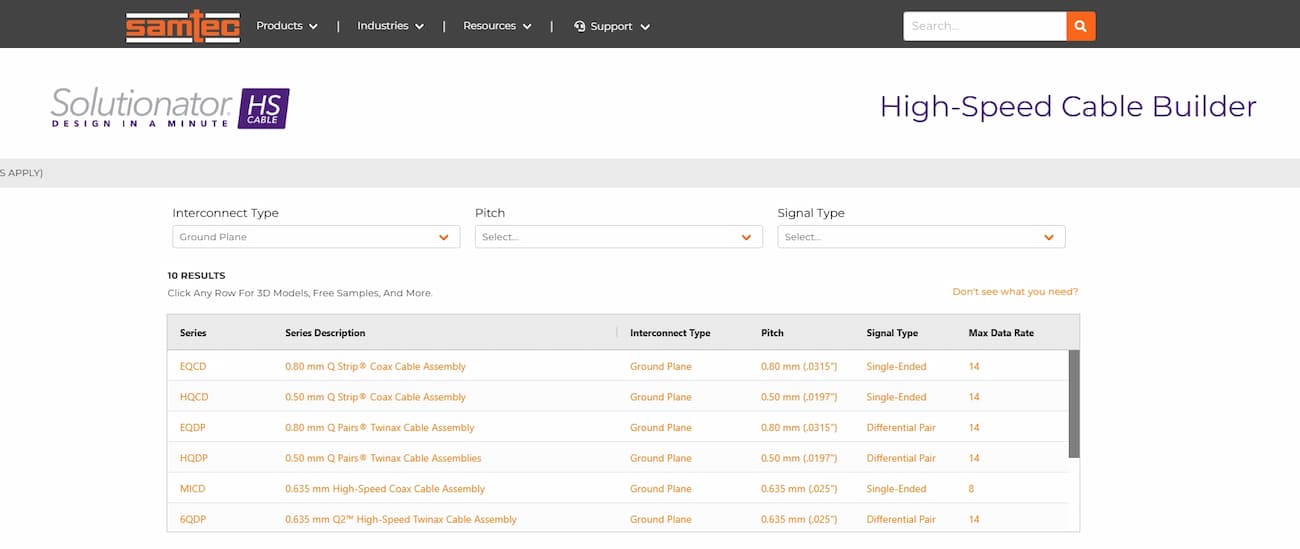Click the Solutionator HS Cable logo
Viewport: 1300px width, 549px height.
point(170,108)
